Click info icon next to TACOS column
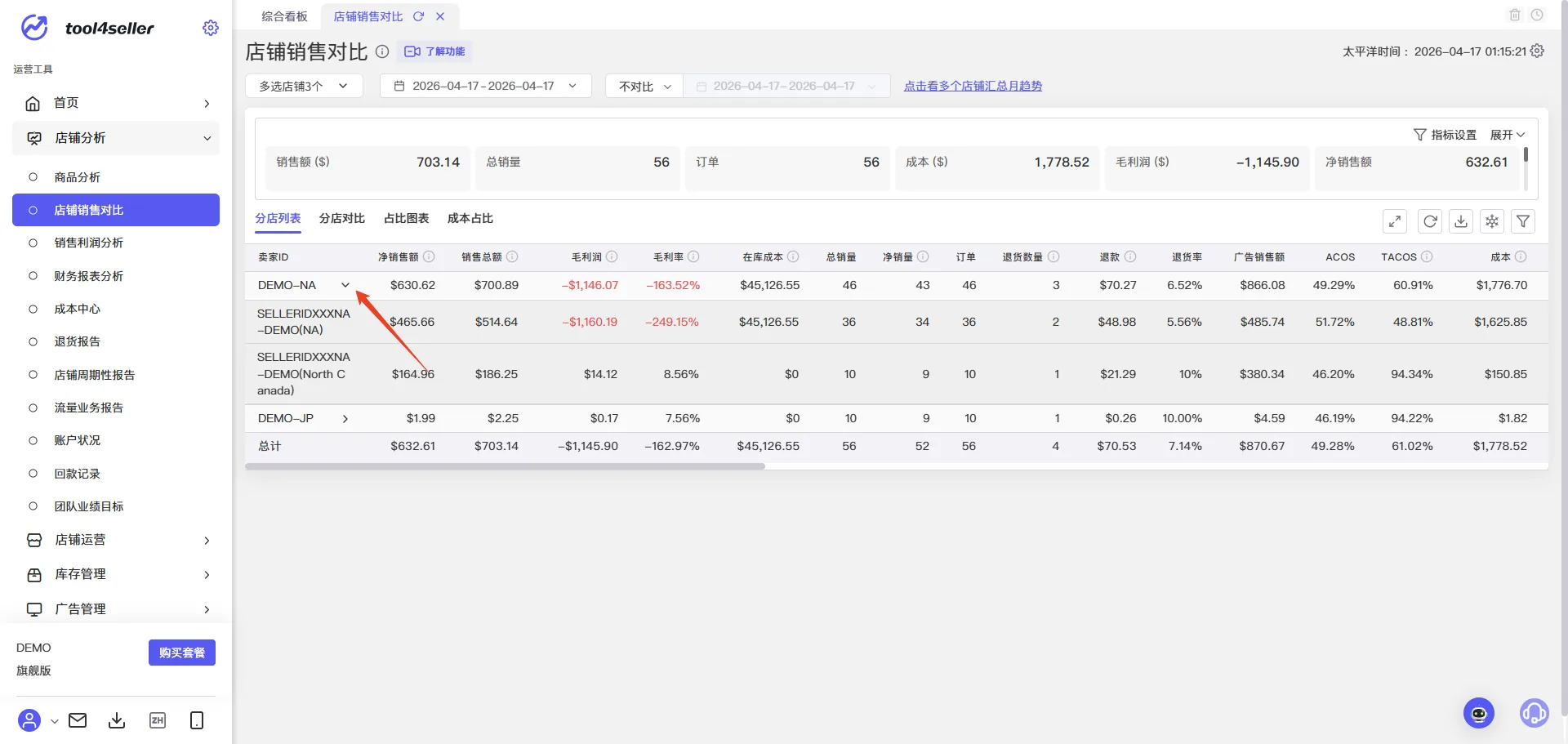1568x744 pixels. point(1427,256)
